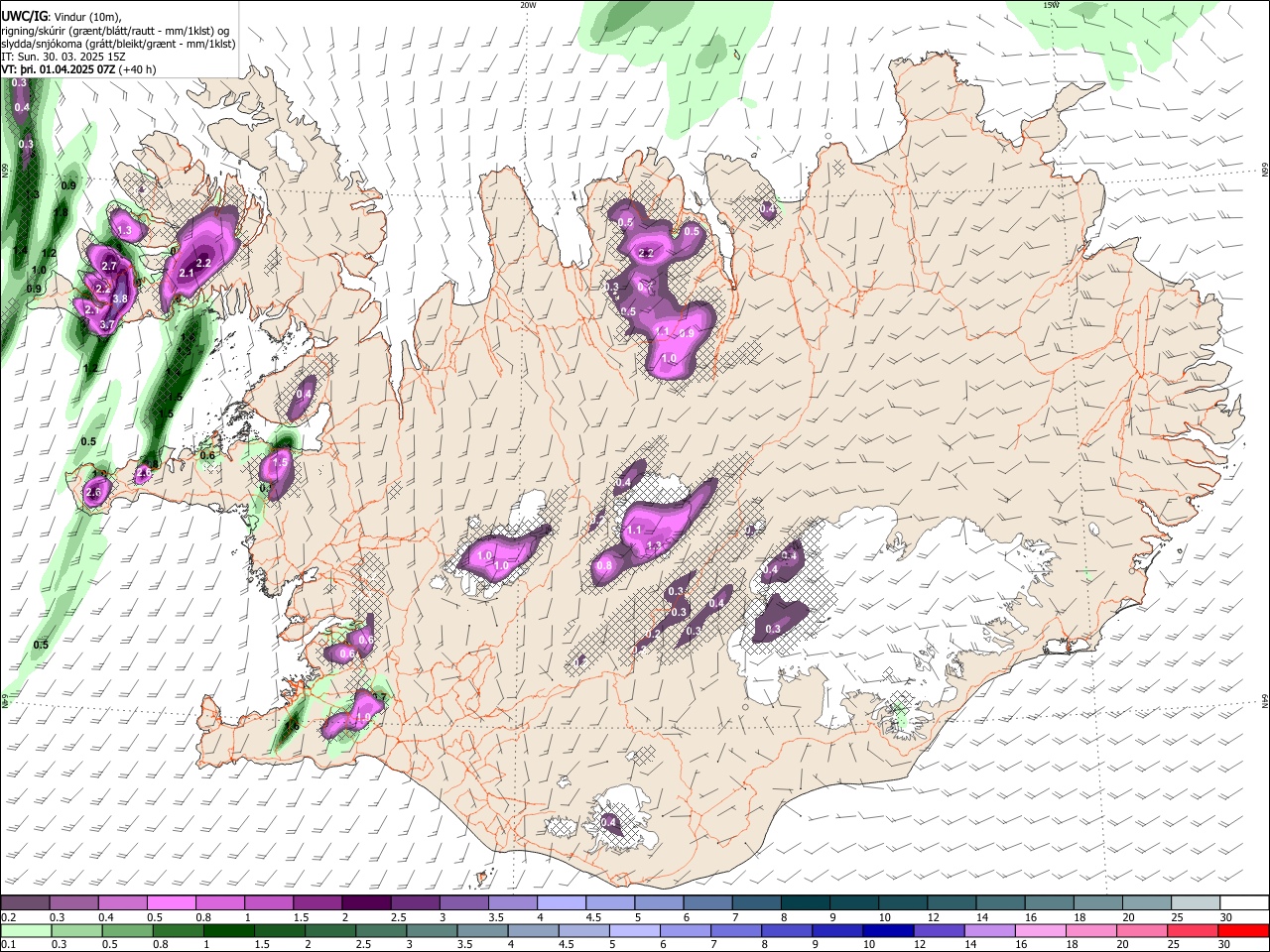Click the pale green 0.1 rain legend swatch

coord(26,931)
